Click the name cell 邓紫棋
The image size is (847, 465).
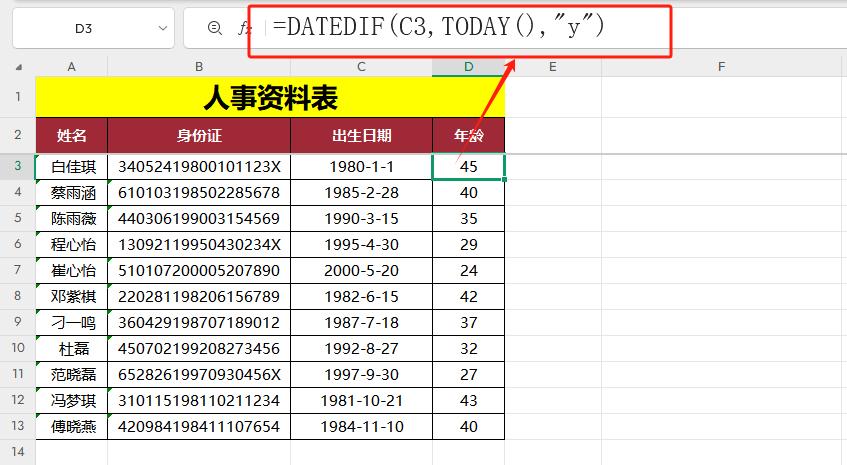[x=71, y=296]
